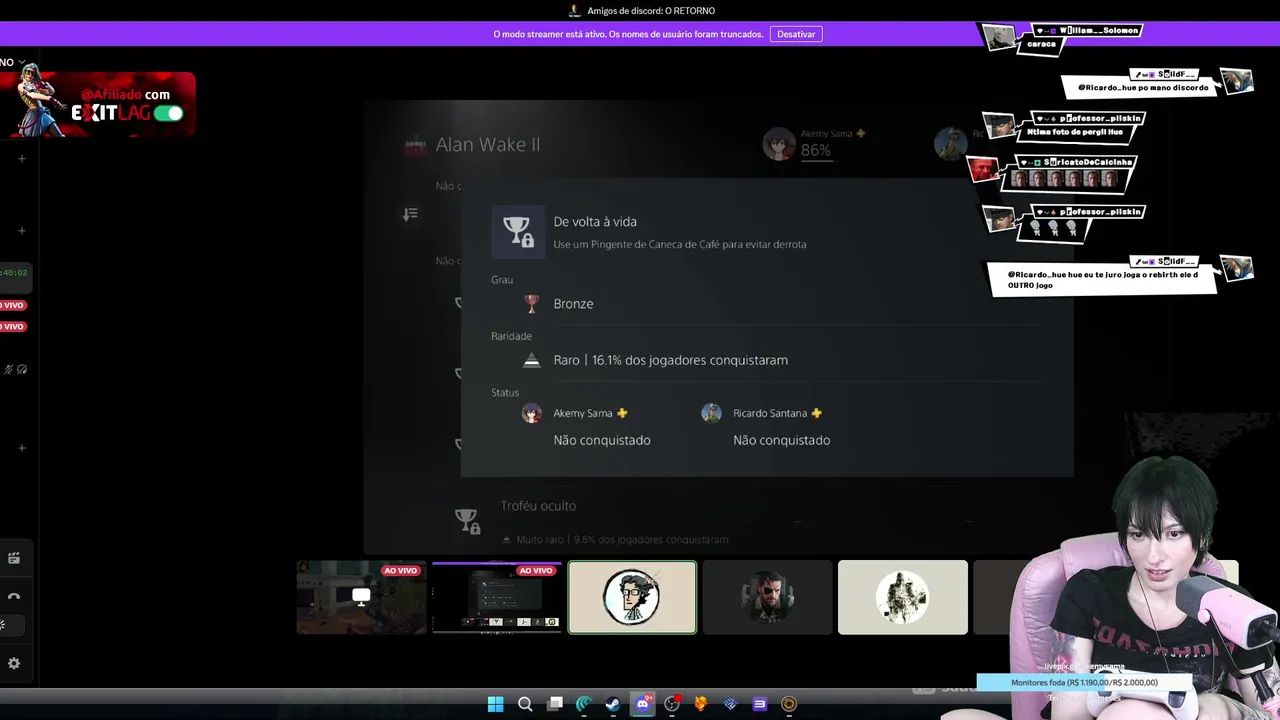This screenshot has height=720, width=1280.
Task: Disconnect the Discord voice call
Action: coord(14,597)
